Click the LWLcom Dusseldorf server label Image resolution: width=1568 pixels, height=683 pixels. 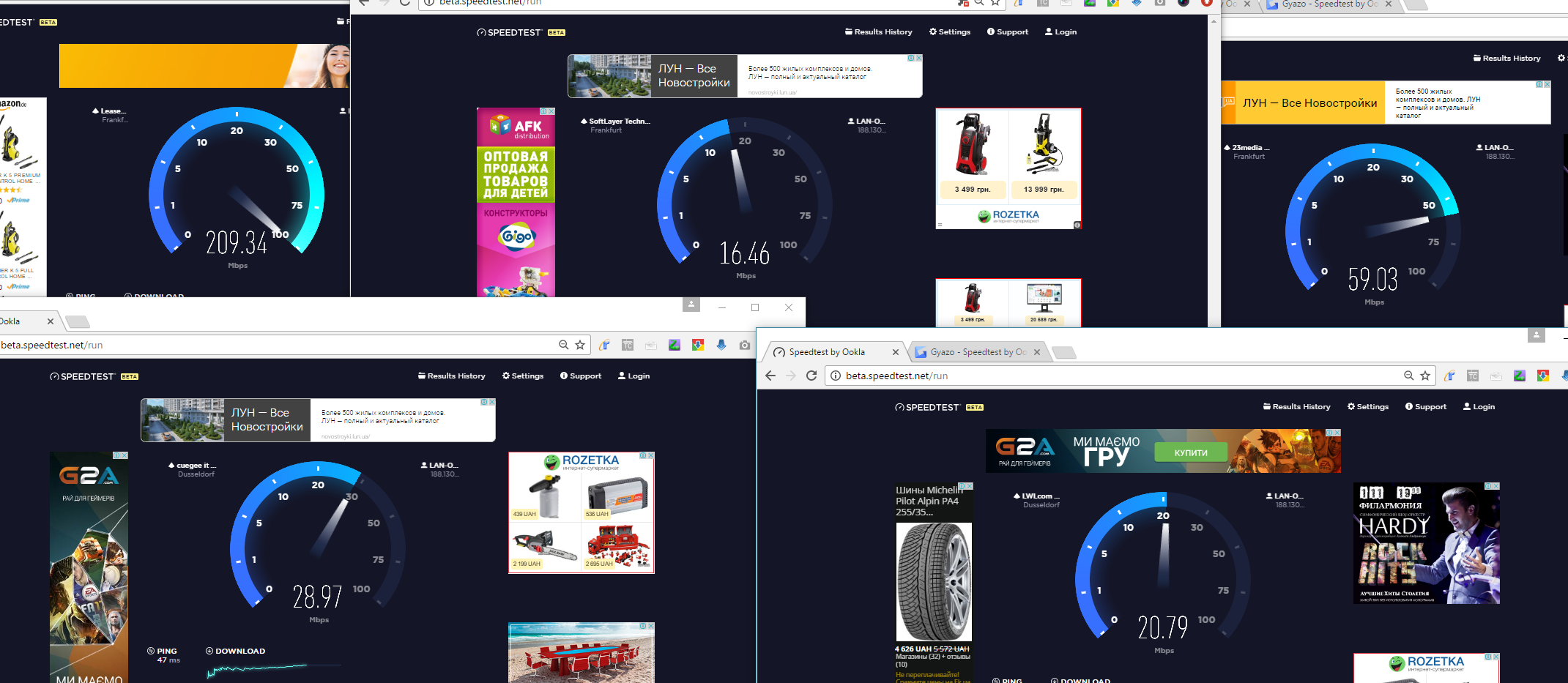pyautogui.click(x=1037, y=500)
